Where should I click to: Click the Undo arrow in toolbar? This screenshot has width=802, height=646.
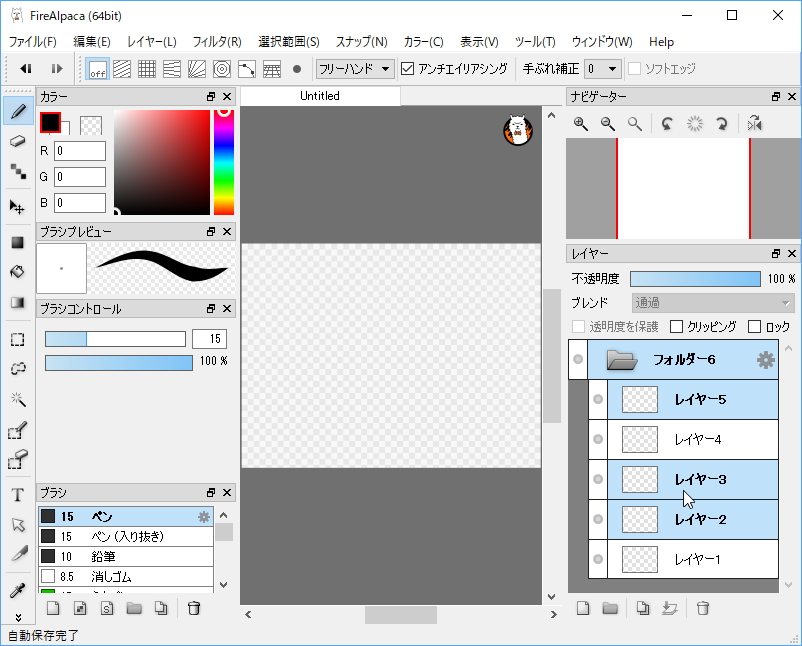[26, 69]
